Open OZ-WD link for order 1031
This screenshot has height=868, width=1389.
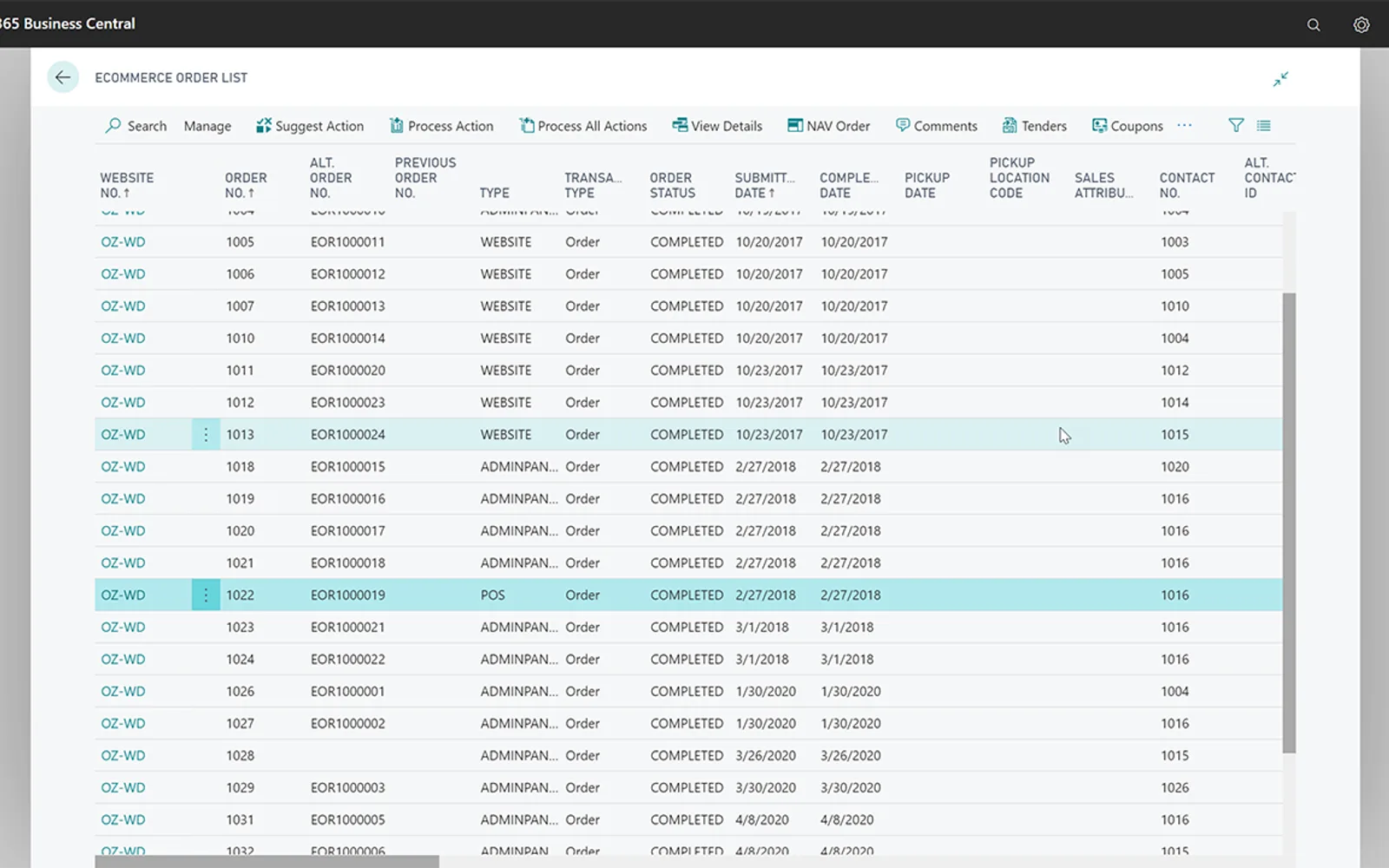(x=123, y=820)
